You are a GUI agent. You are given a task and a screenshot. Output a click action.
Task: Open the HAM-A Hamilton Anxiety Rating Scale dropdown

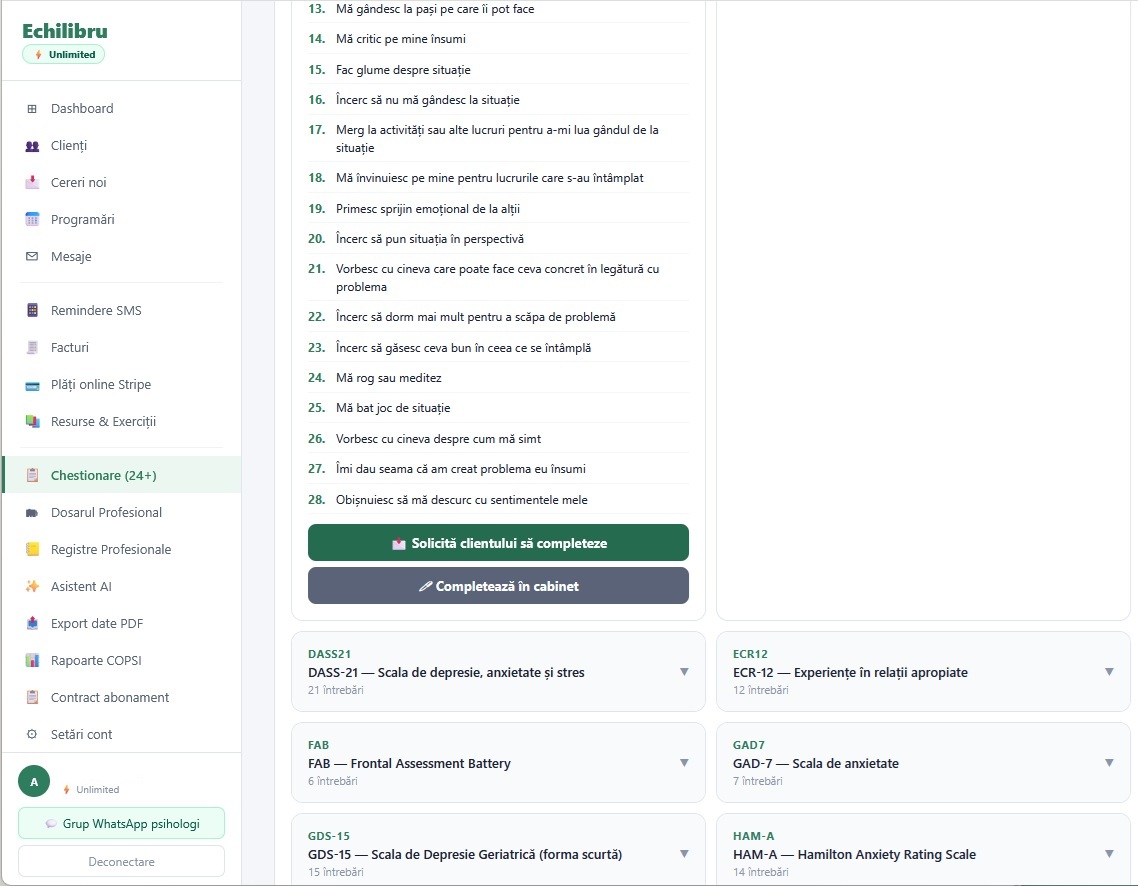(1108, 853)
